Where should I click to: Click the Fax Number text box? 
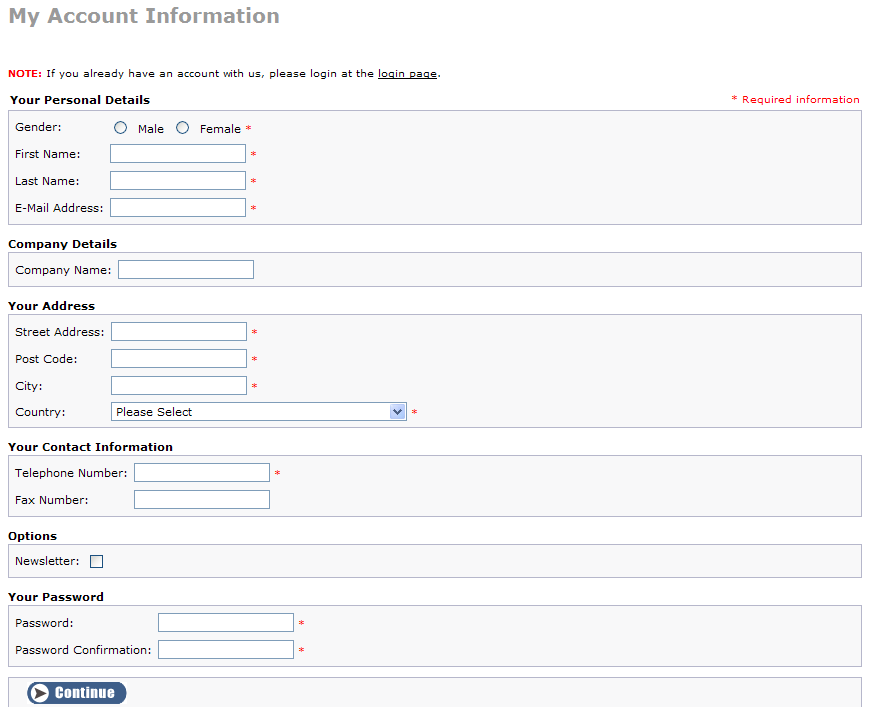click(202, 500)
